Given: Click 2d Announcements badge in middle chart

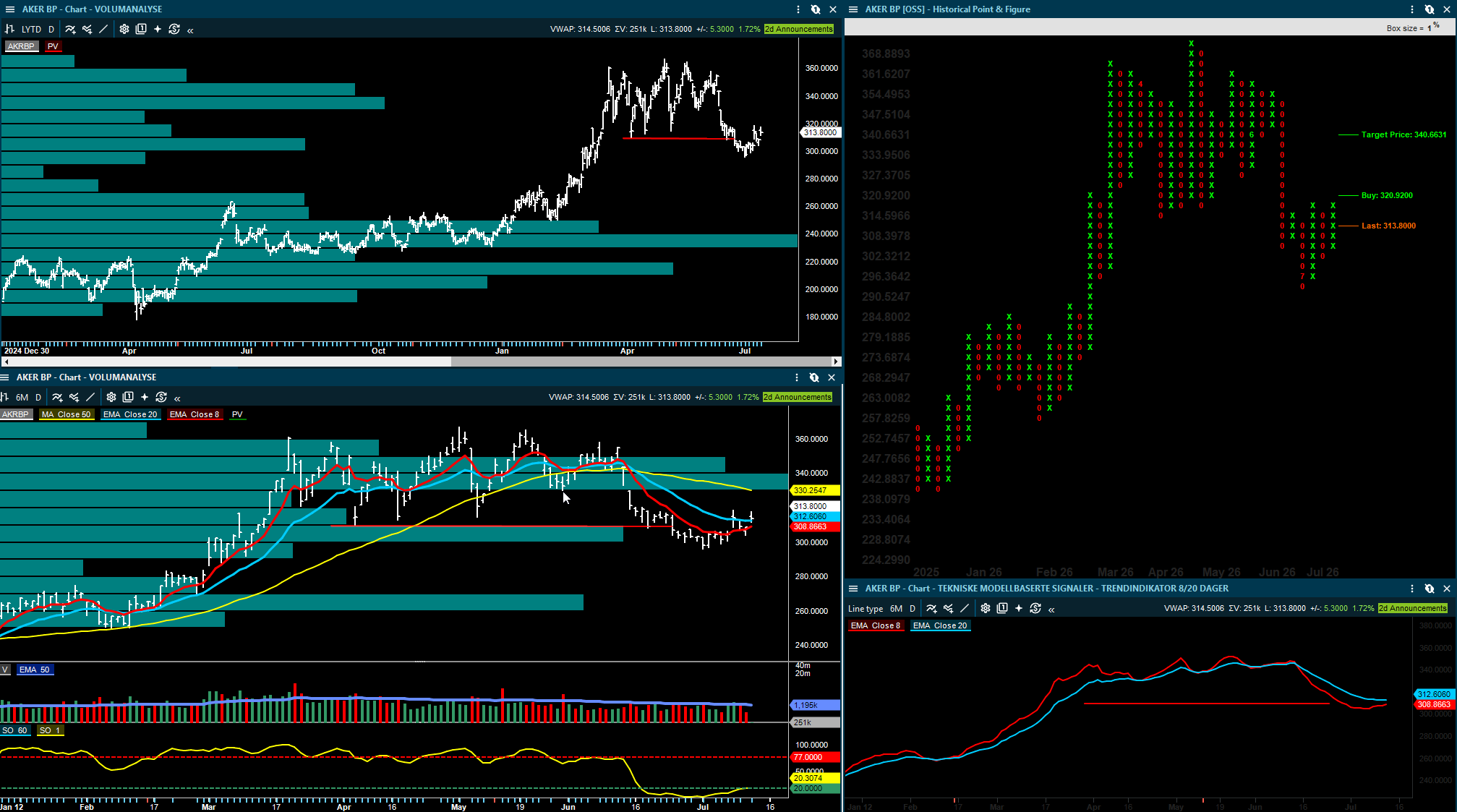Looking at the screenshot, I should point(798,397).
